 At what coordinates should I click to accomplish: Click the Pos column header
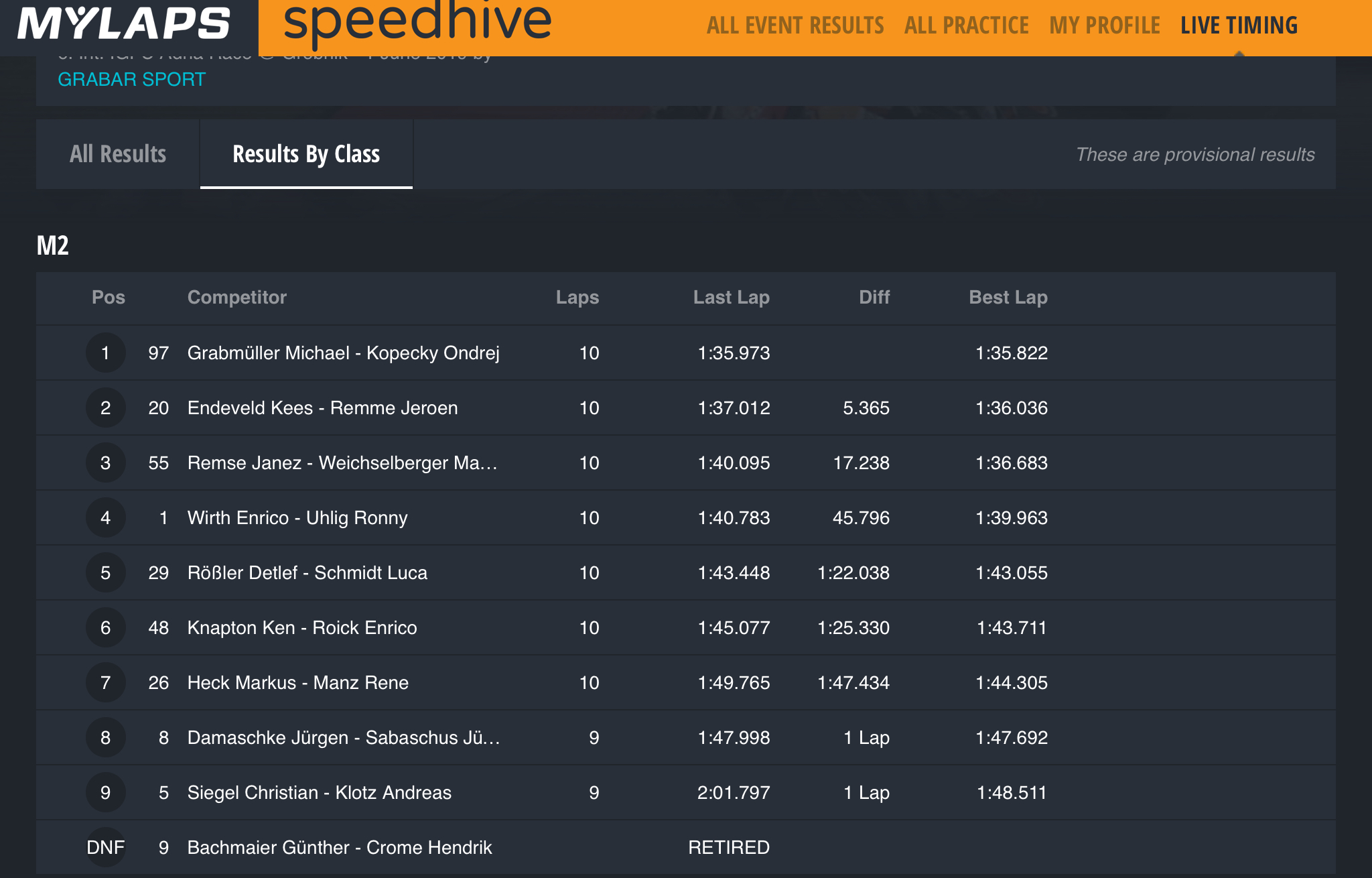coord(109,297)
